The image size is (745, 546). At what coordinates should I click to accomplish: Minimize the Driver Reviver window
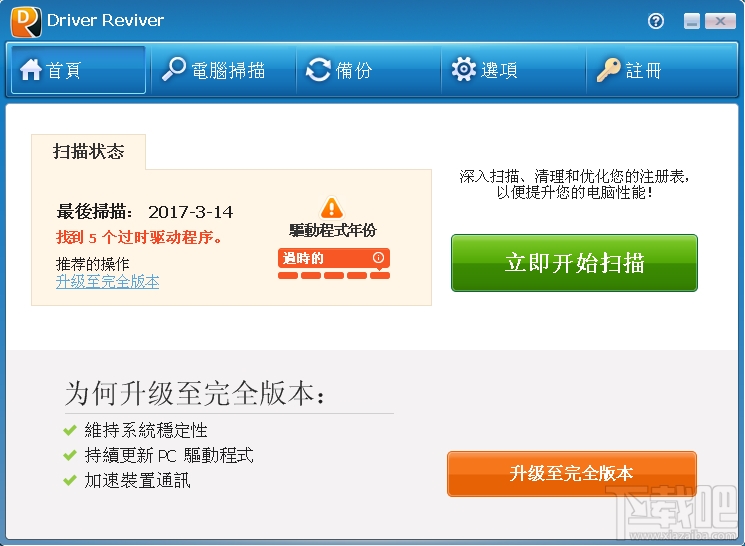click(x=692, y=21)
